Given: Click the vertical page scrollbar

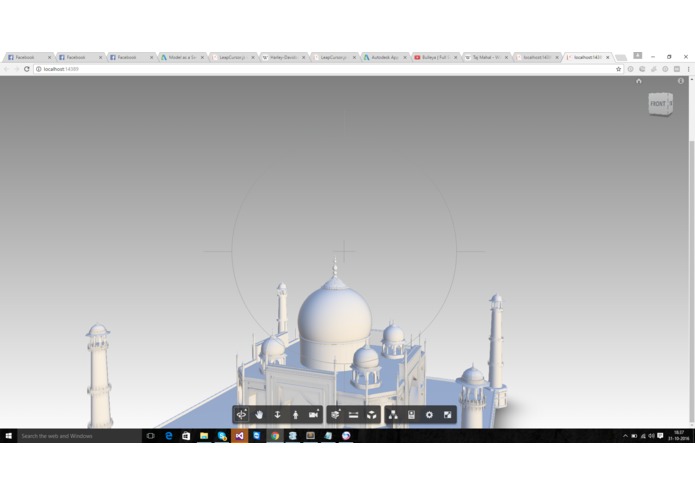Looking at the screenshot, I should (691, 280).
